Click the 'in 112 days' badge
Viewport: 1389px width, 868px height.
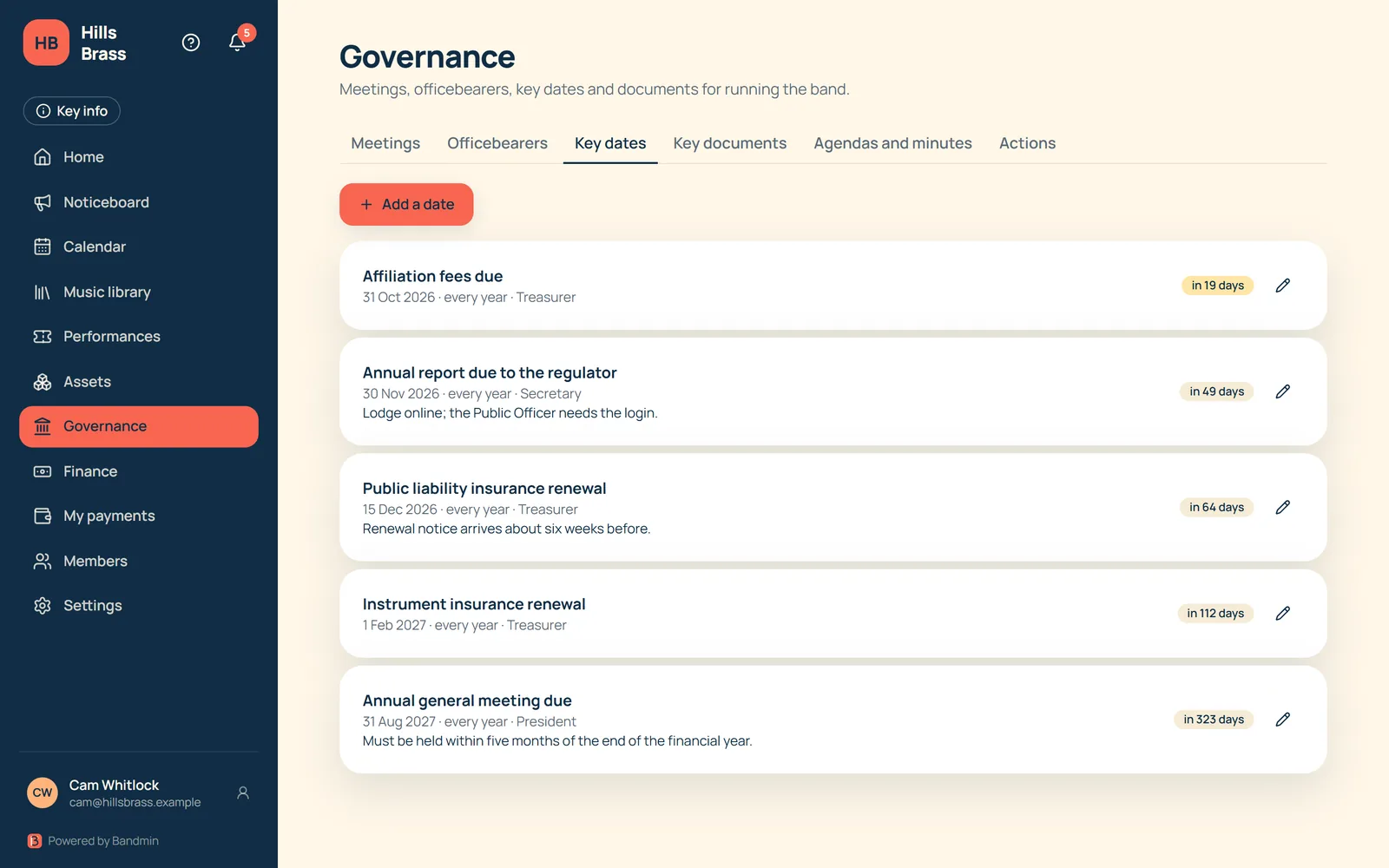[x=1215, y=614]
